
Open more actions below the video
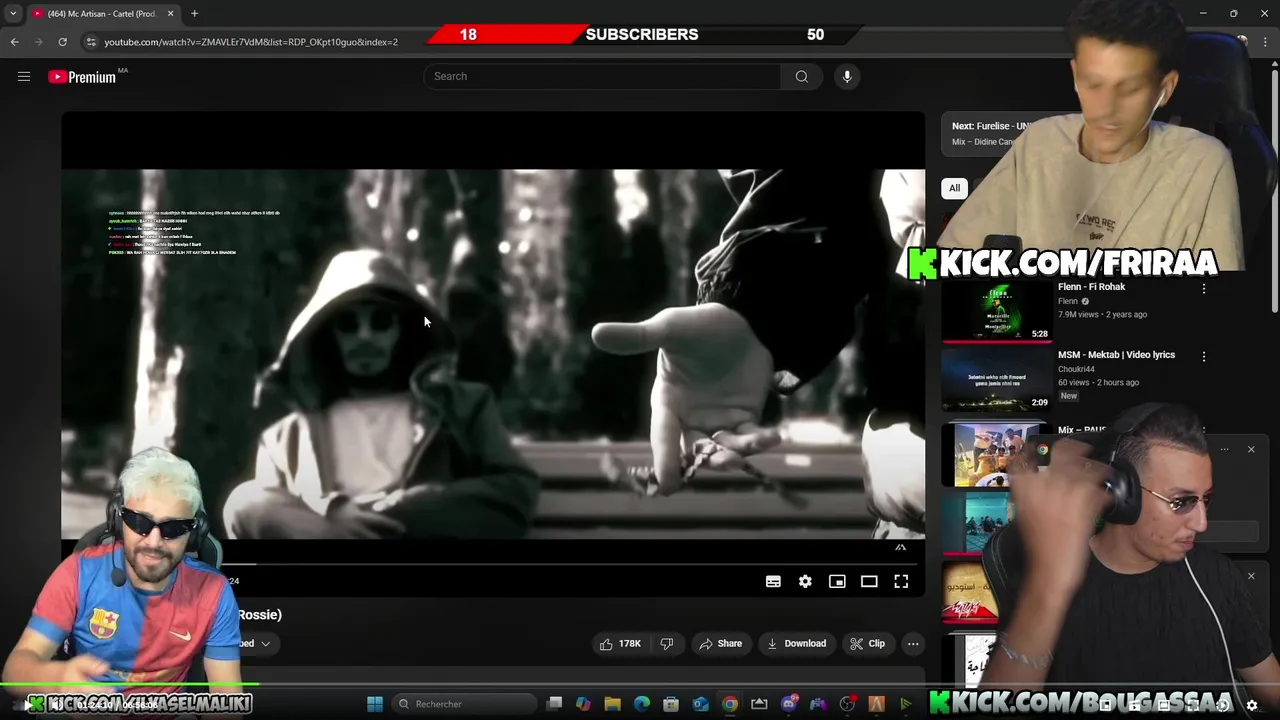click(x=913, y=643)
